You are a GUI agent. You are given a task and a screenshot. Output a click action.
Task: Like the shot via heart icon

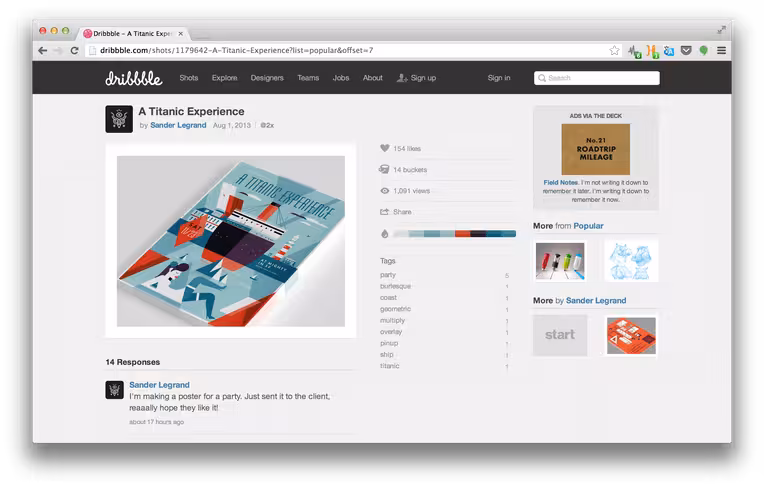click(x=384, y=148)
